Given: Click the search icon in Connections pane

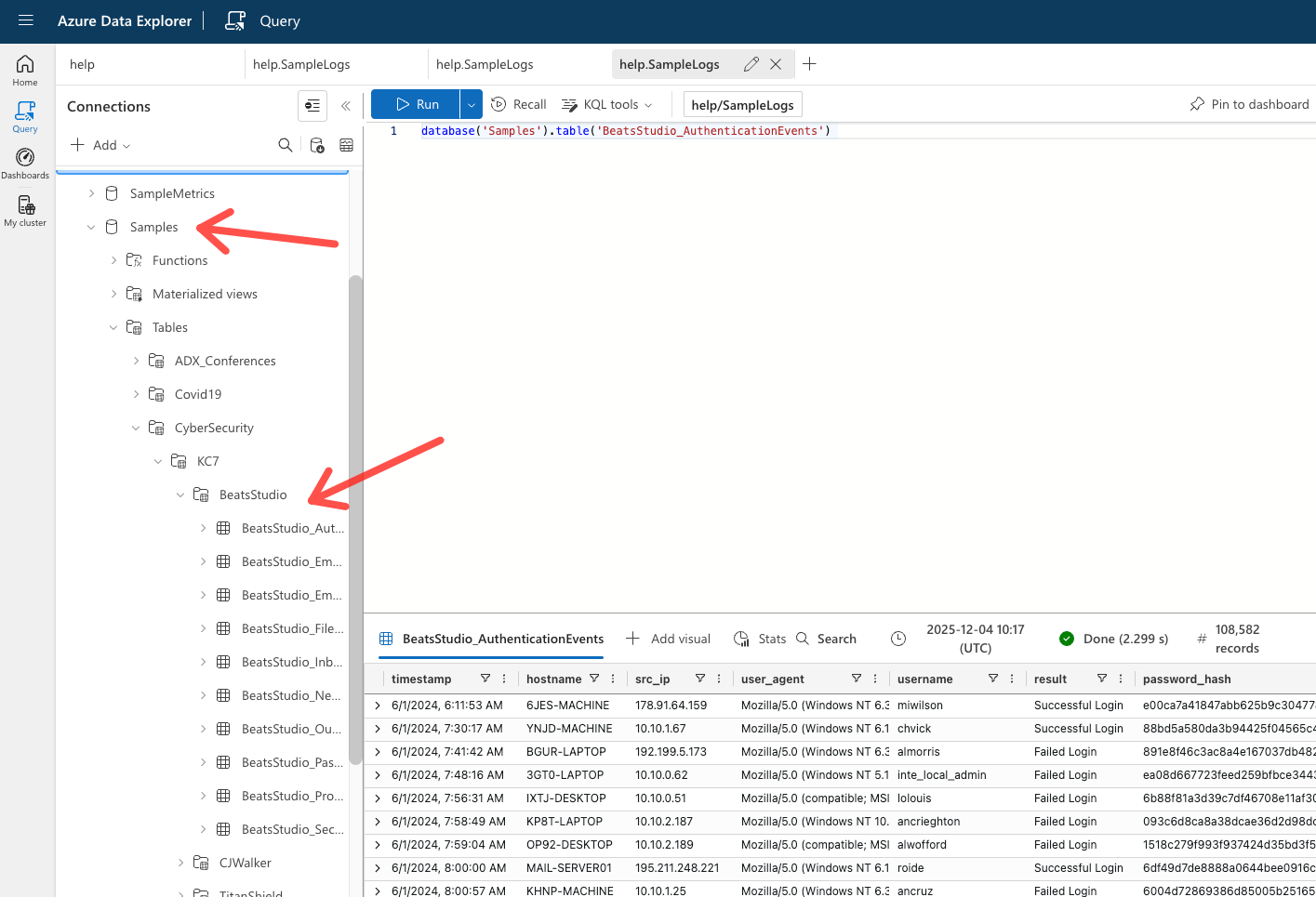Looking at the screenshot, I should click(x=286, y=145).
